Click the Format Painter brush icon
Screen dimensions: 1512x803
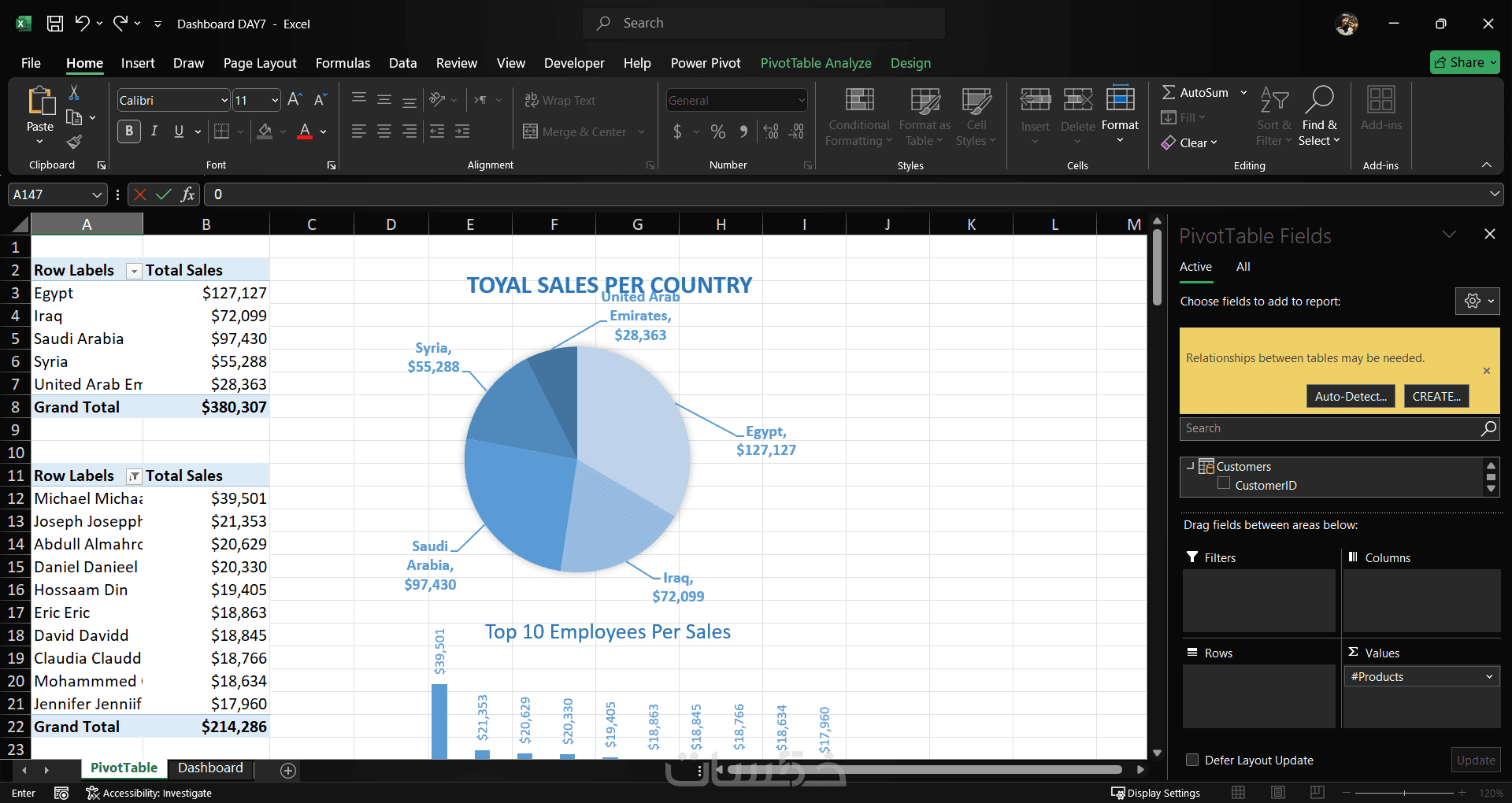click(x=74, y=142)
